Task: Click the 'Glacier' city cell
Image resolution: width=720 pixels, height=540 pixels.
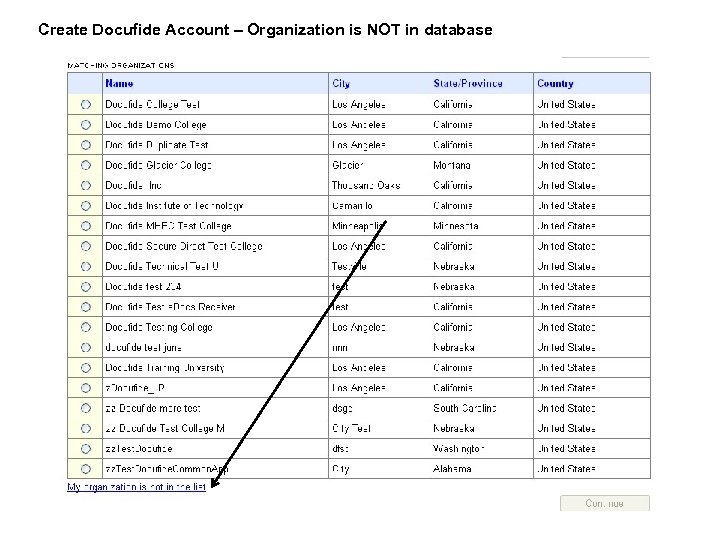Action: tap(348, 165)
